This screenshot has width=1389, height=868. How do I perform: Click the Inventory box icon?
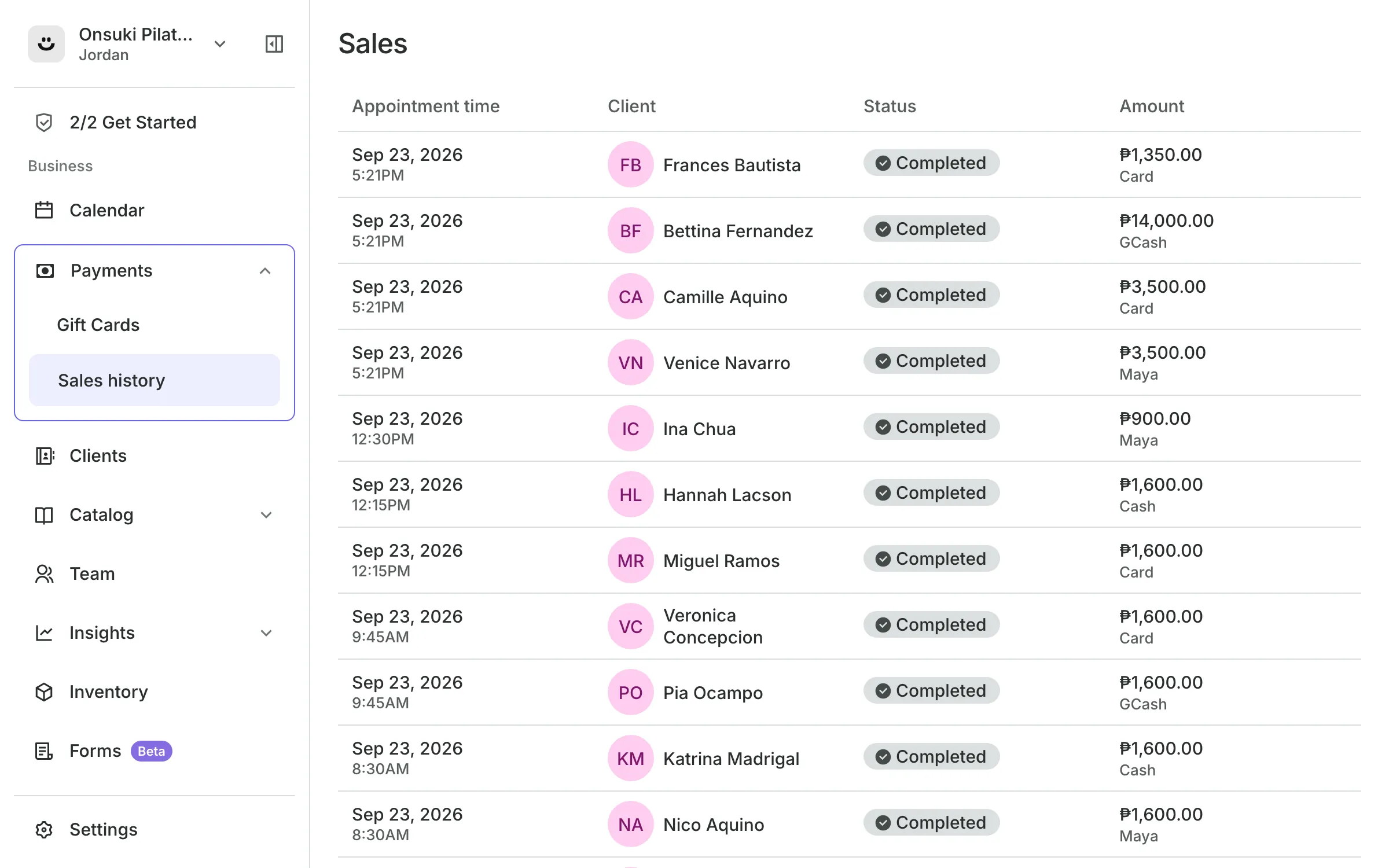(x=44, y=692)
